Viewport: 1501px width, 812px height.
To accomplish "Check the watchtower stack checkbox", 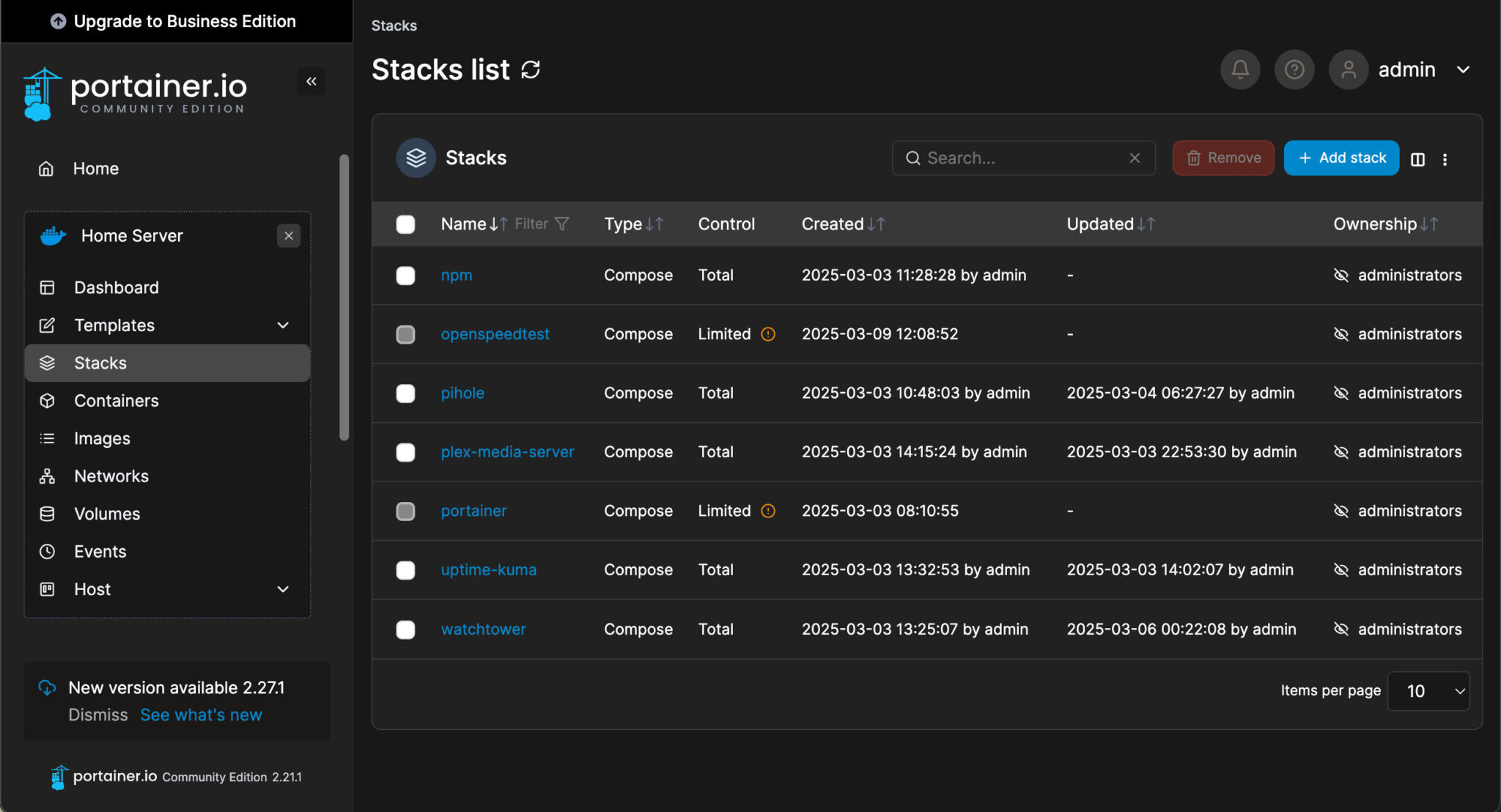I will click(x=405, y=630).
